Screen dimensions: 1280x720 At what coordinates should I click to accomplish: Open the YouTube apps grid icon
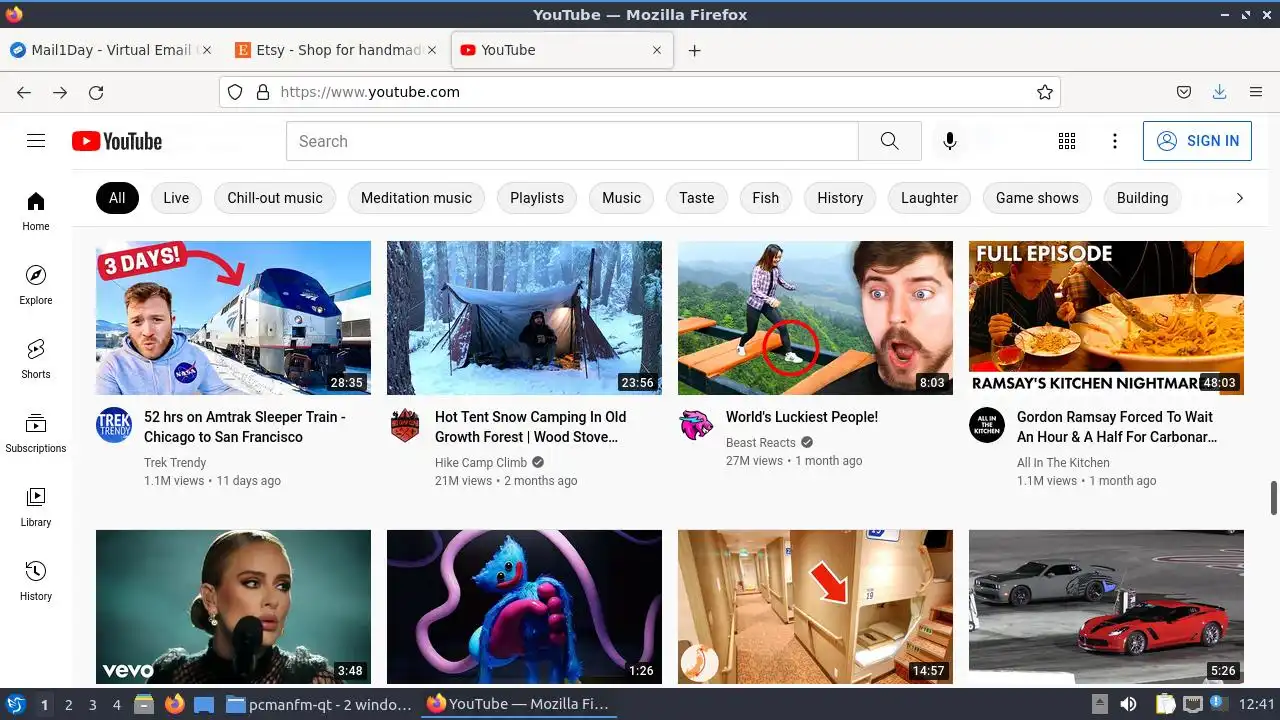click(1067, 141)
